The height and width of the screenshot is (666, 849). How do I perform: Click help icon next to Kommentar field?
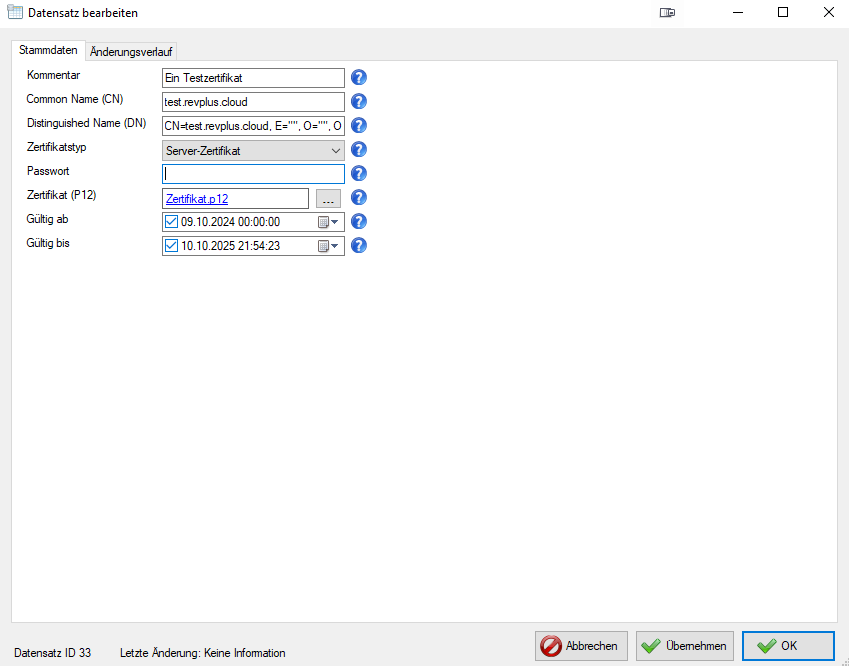coord(359,77)
